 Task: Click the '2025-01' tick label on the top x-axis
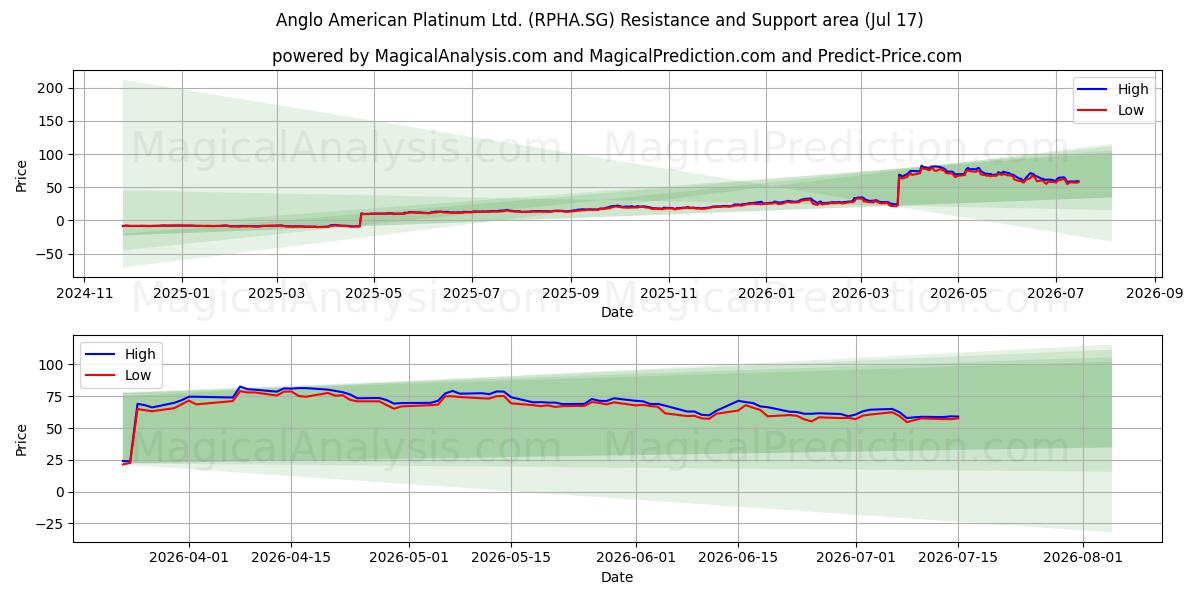point(182,296)
